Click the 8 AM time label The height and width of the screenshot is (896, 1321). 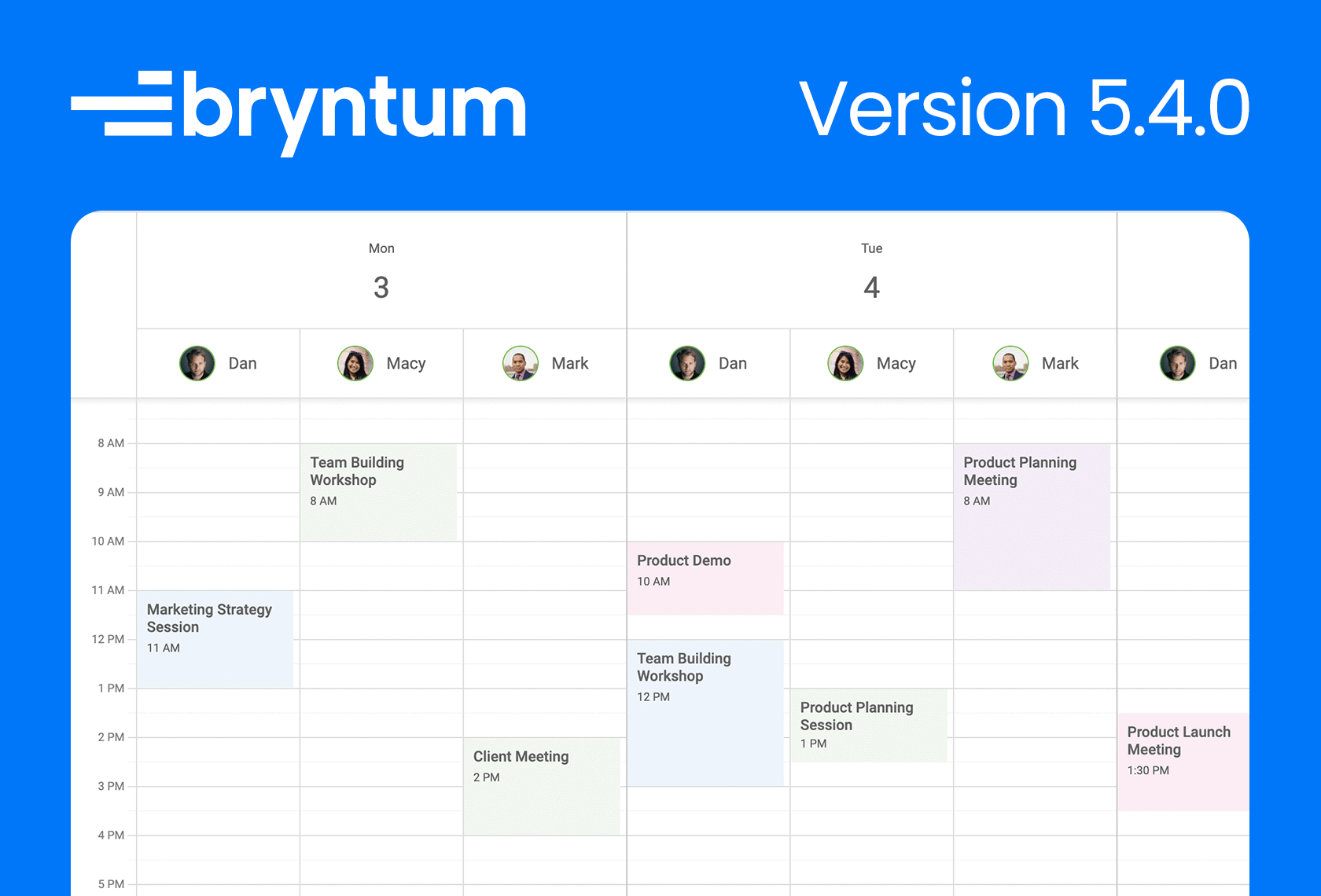(111, 443)
